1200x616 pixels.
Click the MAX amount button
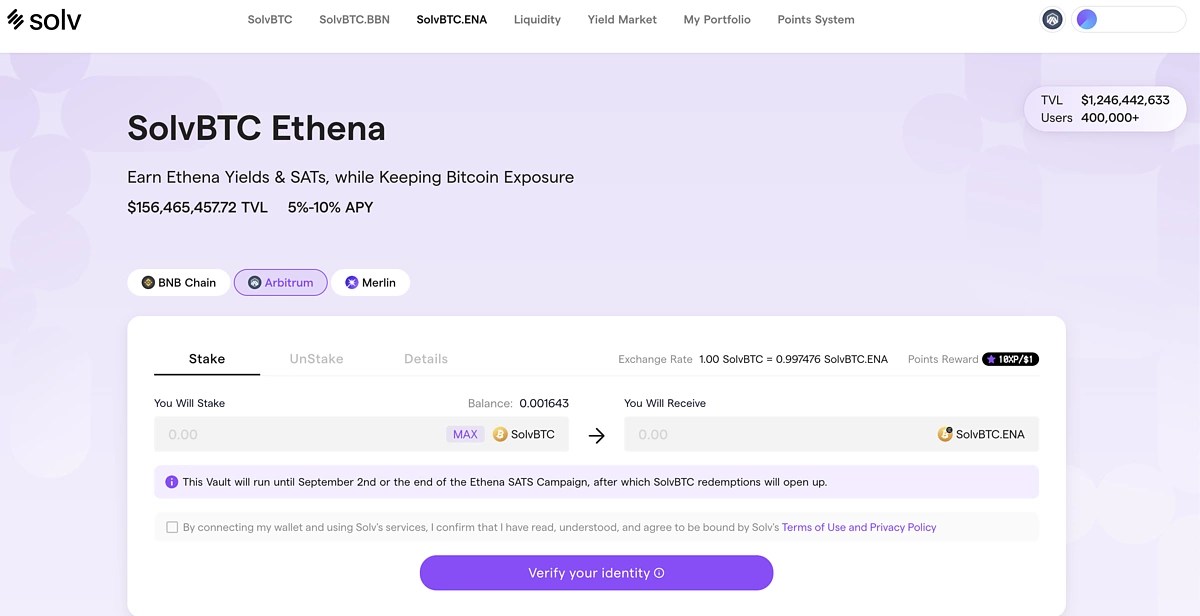click(465, 435)
